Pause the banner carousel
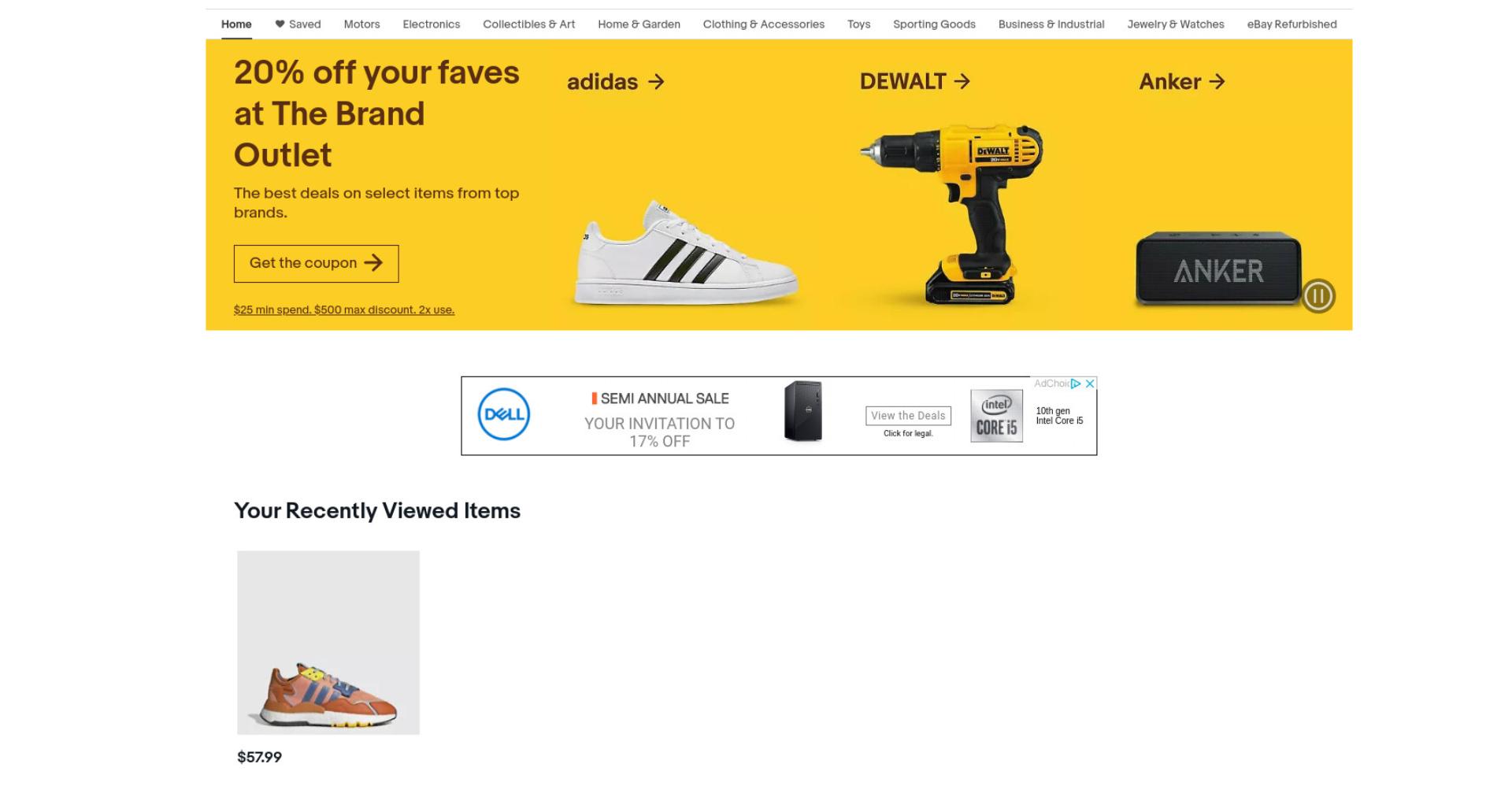 click(x=1318, y=296)
